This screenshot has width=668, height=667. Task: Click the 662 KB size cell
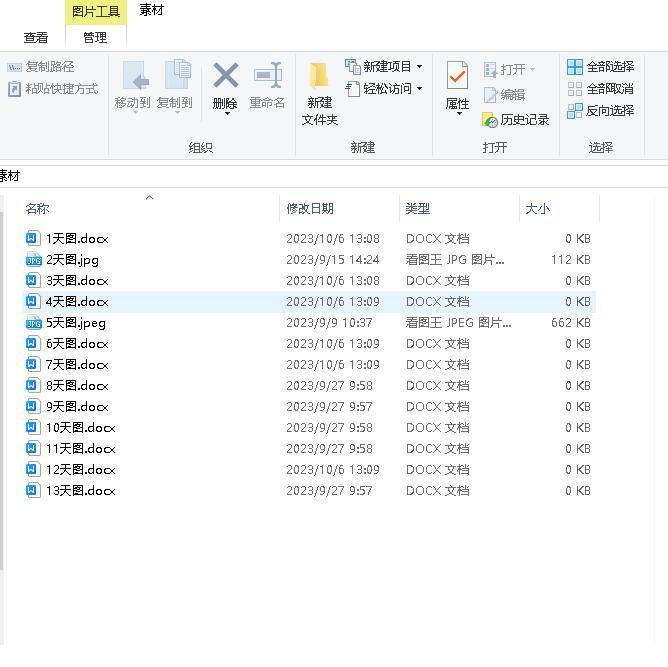pos(571,323)
